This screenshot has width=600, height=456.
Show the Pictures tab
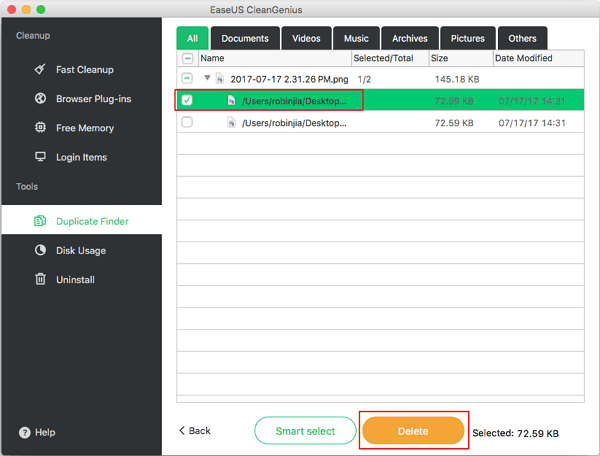coord(468,38)
